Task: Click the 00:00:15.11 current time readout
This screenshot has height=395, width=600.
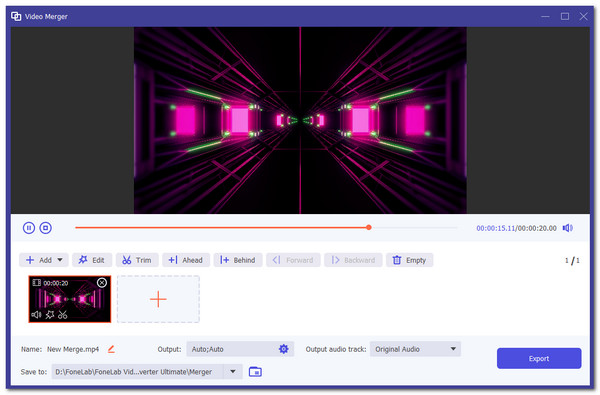Action: click(496, 228)
